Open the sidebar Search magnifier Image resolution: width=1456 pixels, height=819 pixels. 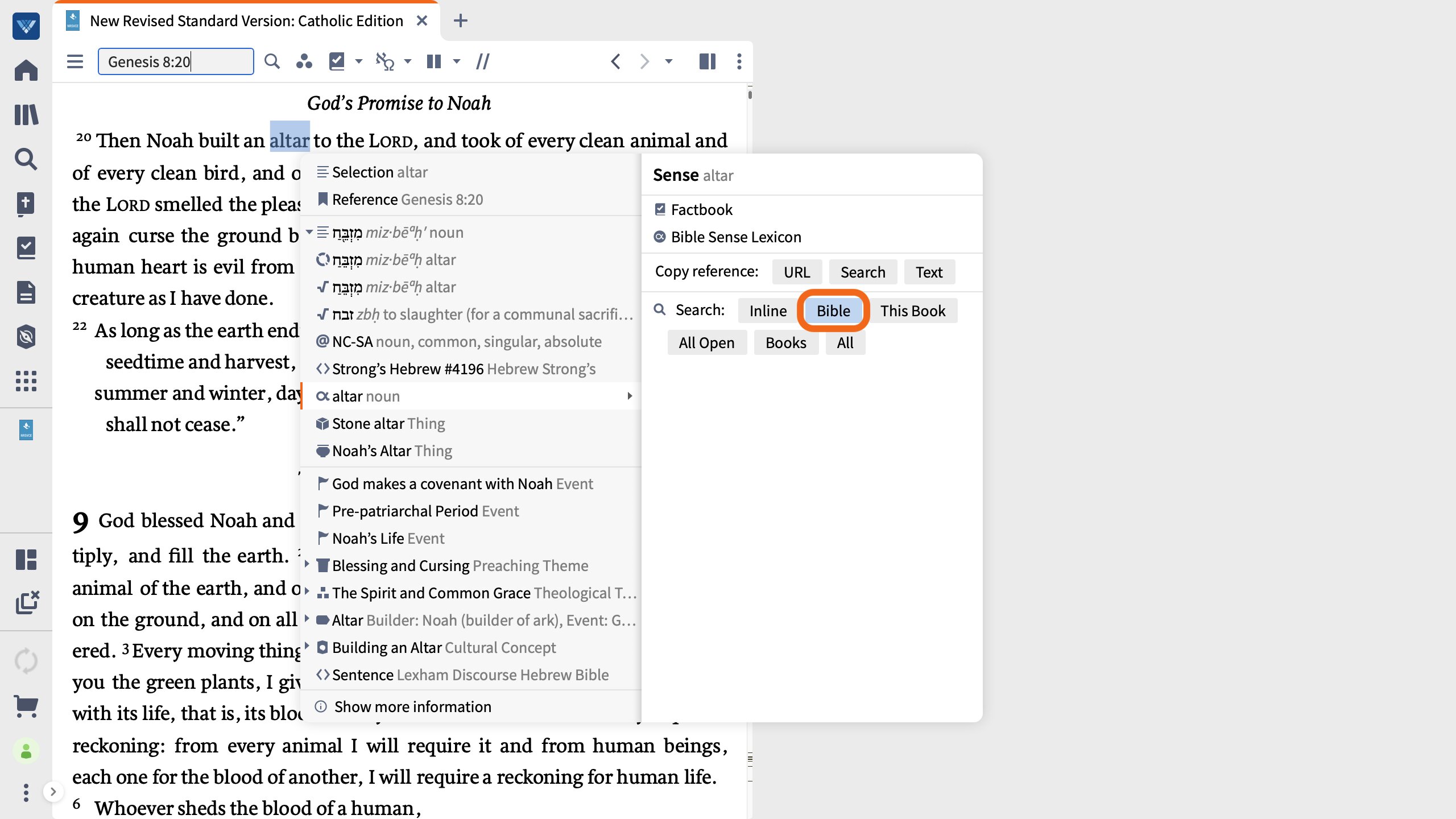pyautogui.click(x=26, y=159)
